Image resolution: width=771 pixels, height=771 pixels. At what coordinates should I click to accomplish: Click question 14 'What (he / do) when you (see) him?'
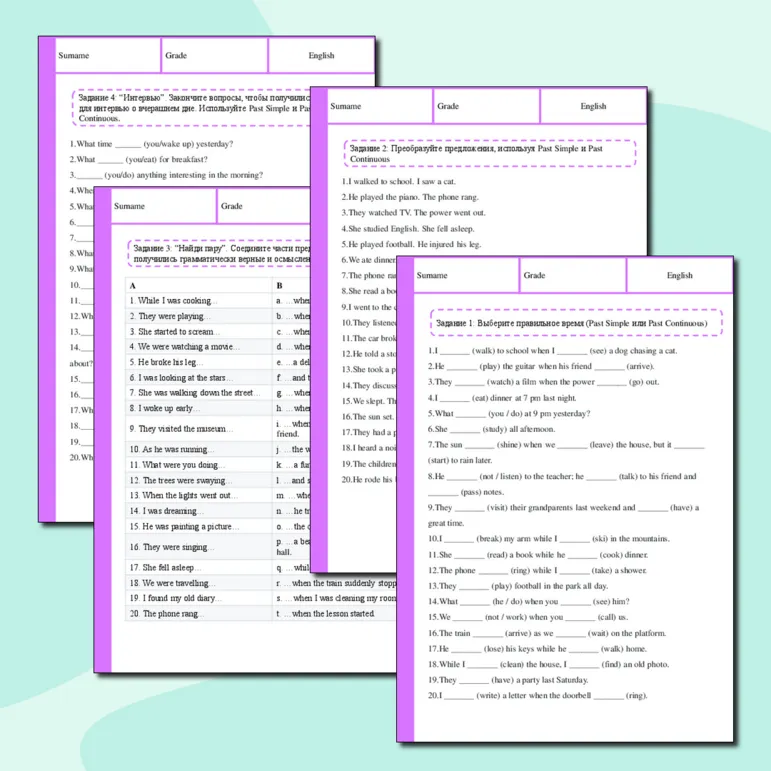tap(529, 601)
